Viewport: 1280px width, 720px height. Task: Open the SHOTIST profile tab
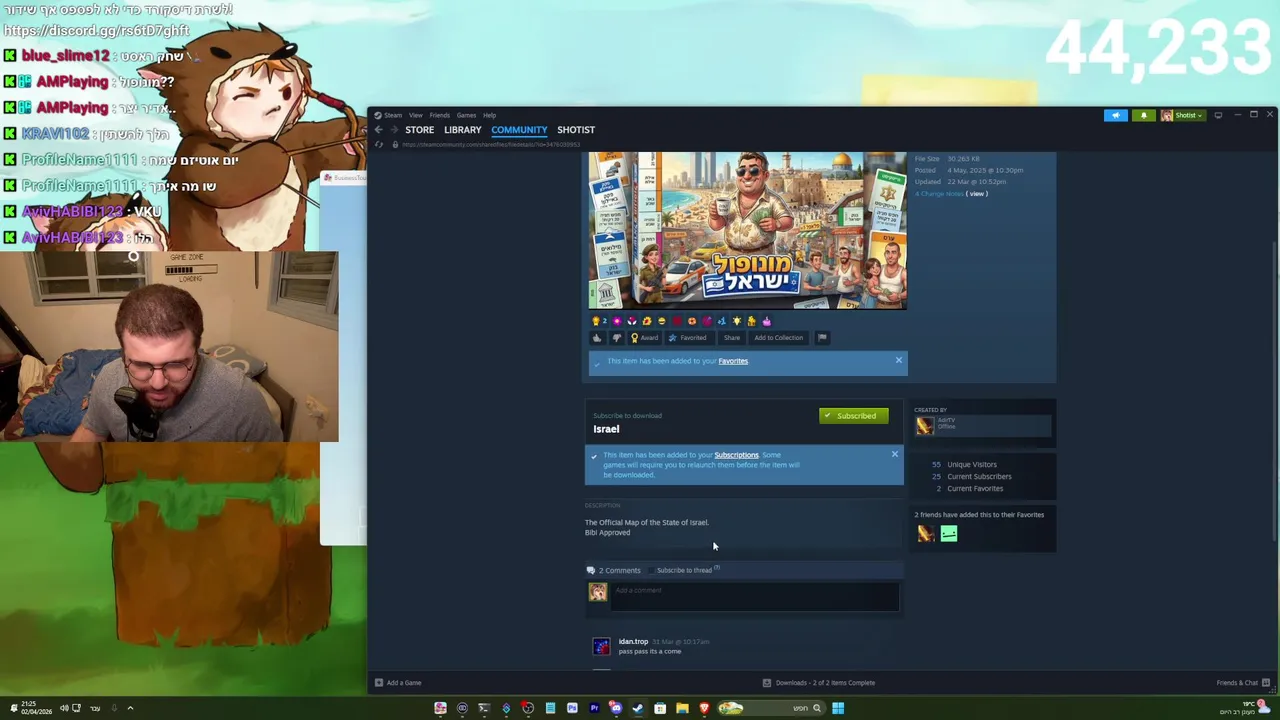click(576, 130)
